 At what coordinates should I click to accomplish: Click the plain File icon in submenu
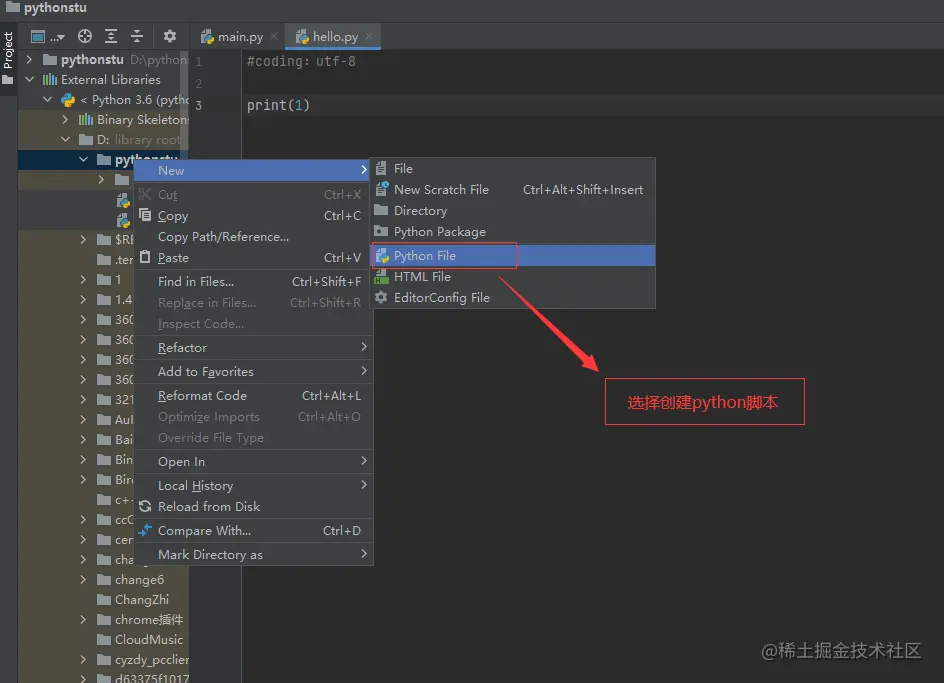pos(381,168)
